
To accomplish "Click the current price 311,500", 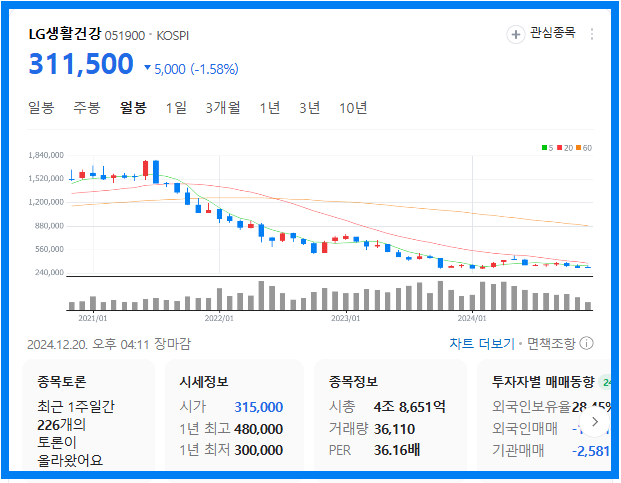I will 81,64.
